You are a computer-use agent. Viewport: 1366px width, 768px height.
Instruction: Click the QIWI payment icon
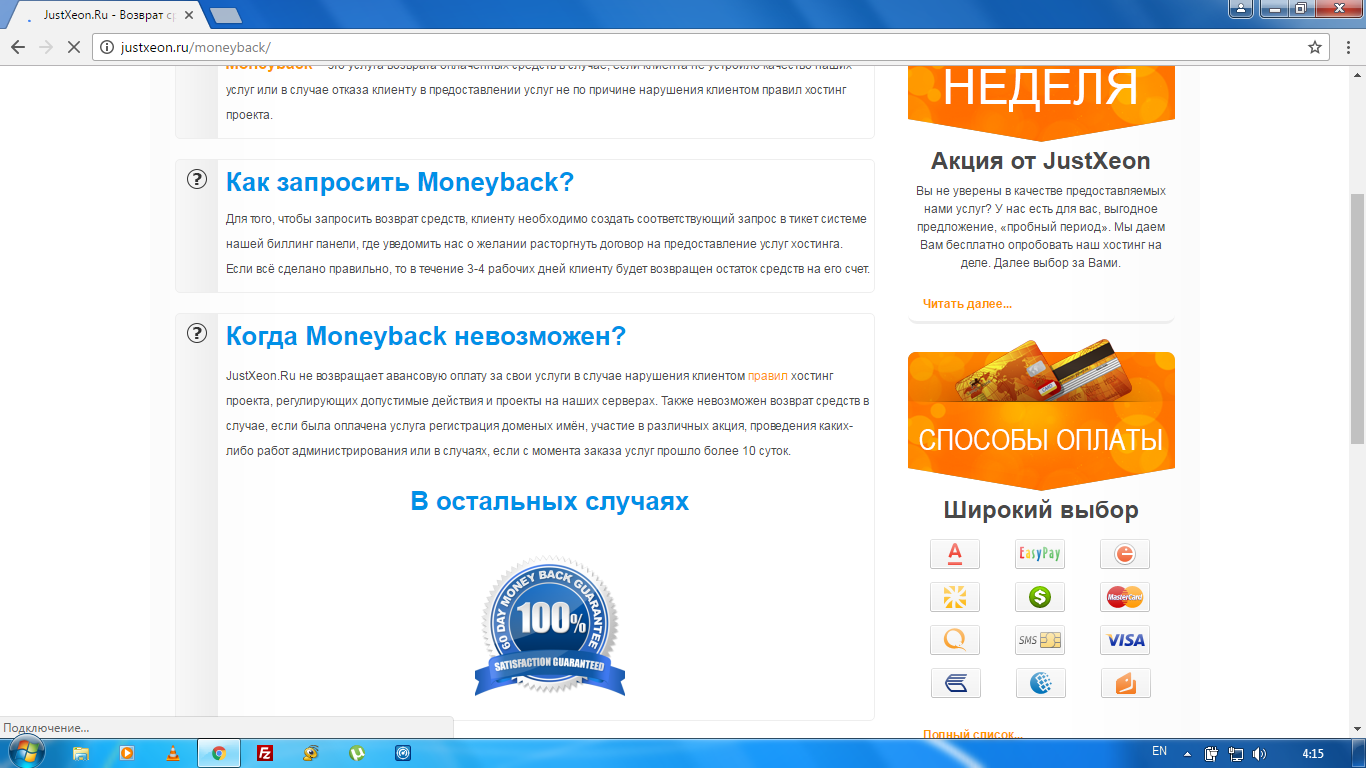955,640
